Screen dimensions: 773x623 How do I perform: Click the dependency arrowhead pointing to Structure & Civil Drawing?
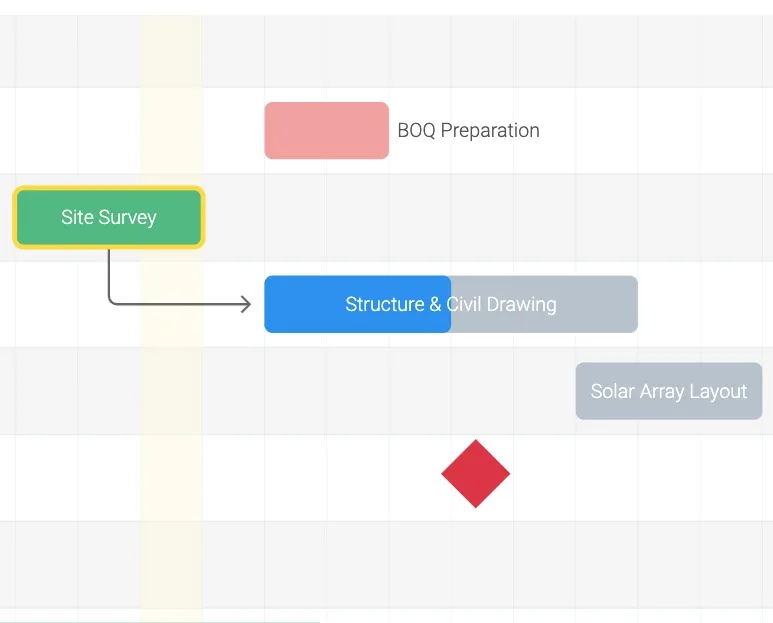click(x=245, y=304)
